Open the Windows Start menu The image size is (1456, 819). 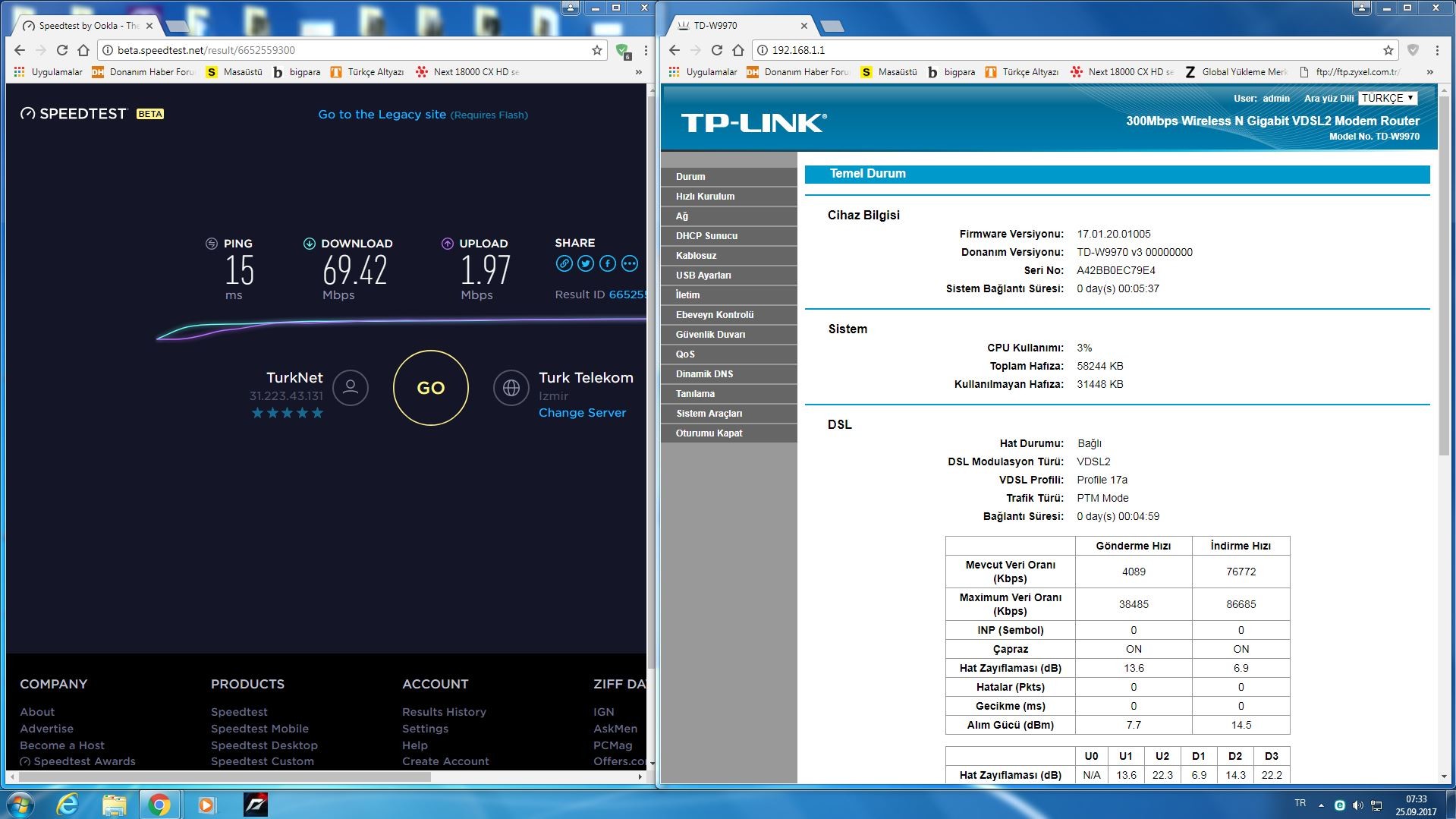pos(20,804)
